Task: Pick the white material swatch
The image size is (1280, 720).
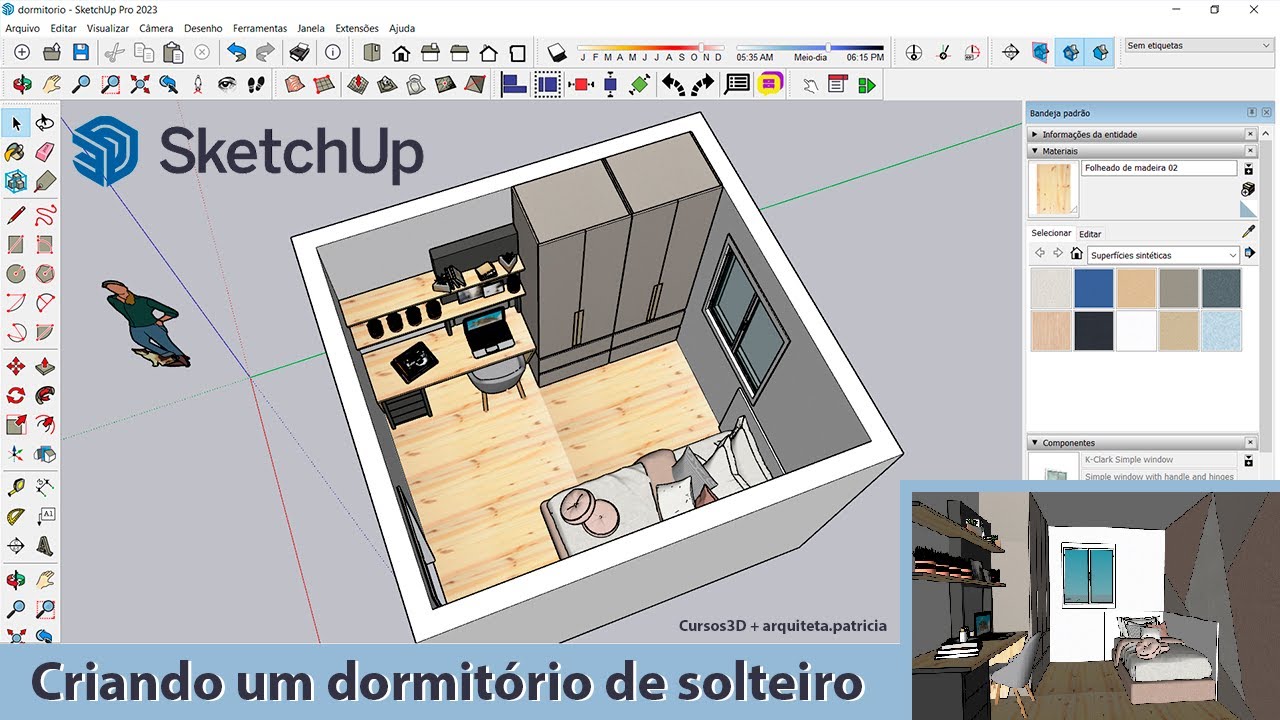Action: pyautogui.click(x=1136, y=331)
